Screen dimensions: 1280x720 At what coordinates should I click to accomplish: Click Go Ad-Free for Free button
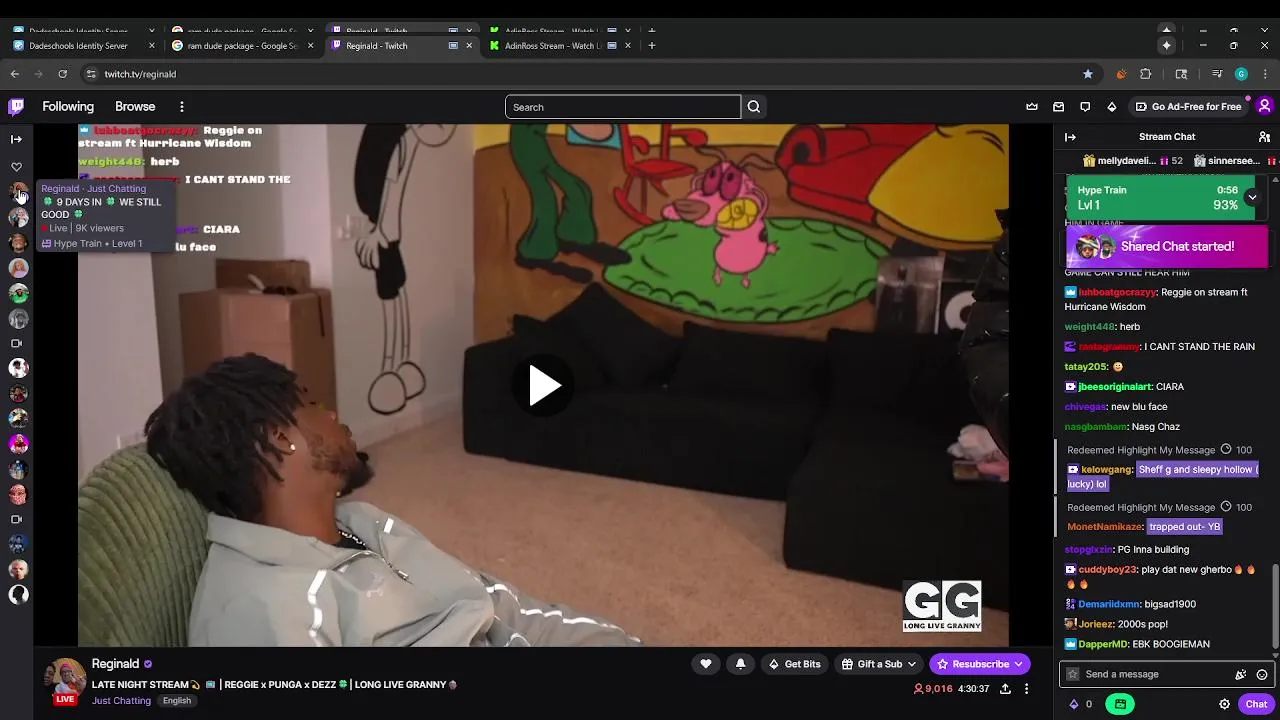[1188, 107]
